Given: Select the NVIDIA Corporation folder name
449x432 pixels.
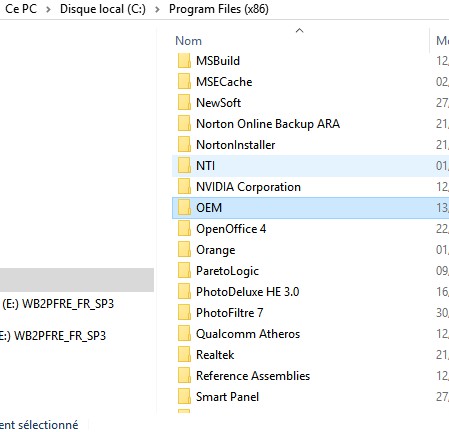Looking at the screenshot, I should pos(248,187).
